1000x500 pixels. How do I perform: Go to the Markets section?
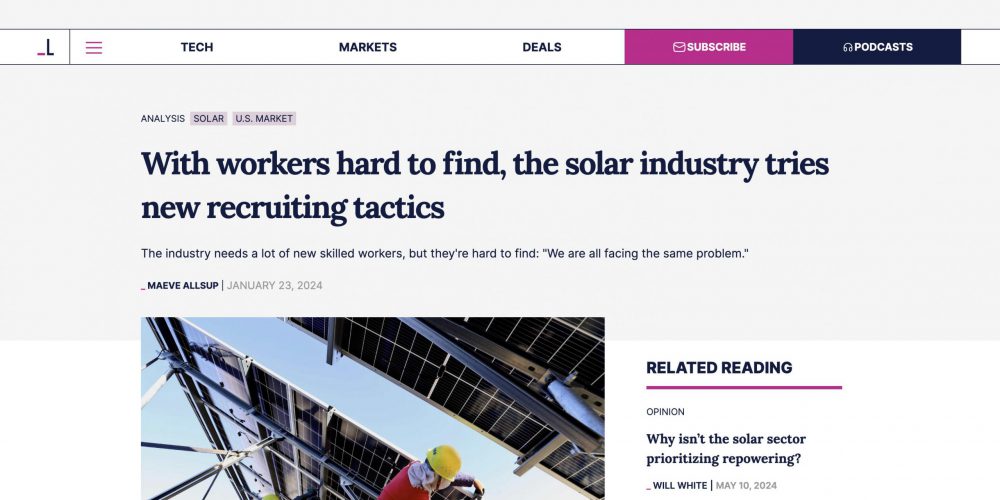(x=368, y=47)
